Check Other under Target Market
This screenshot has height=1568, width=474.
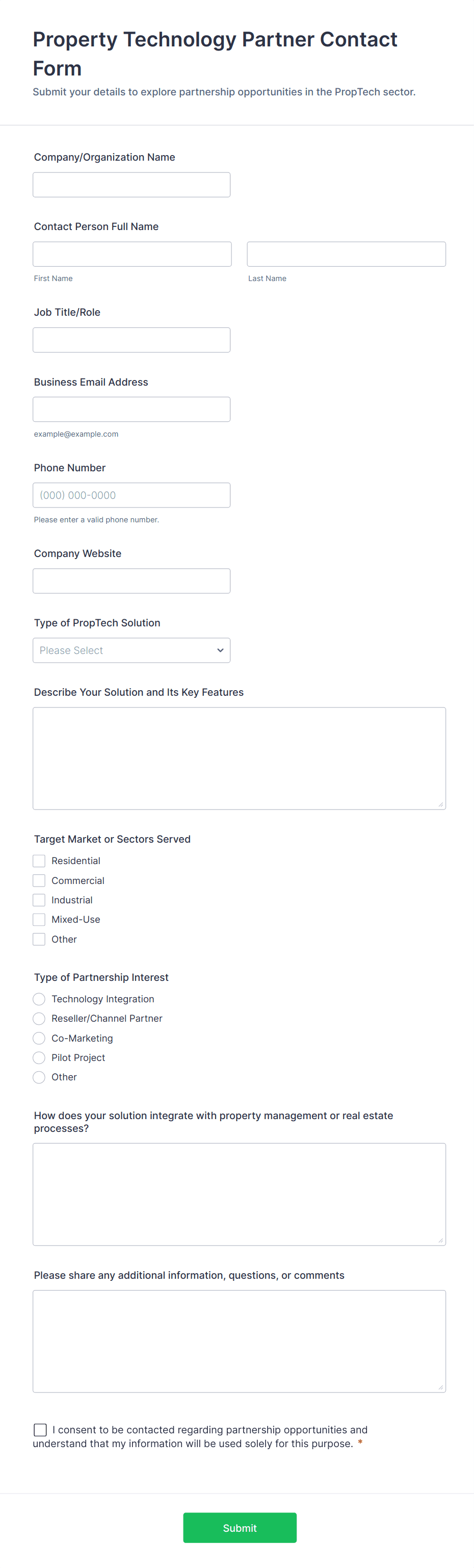pos(39,939)
